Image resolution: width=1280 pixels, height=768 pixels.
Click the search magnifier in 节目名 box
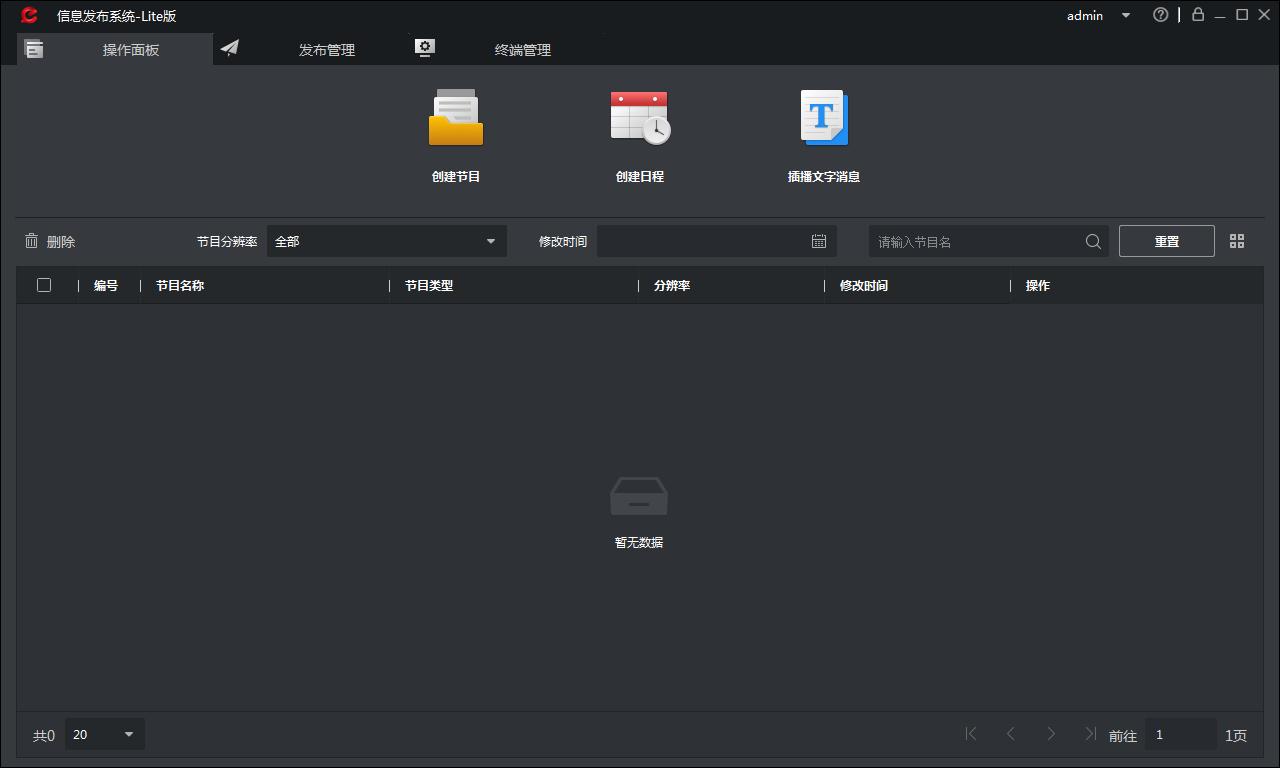(x=1093, y=240)
